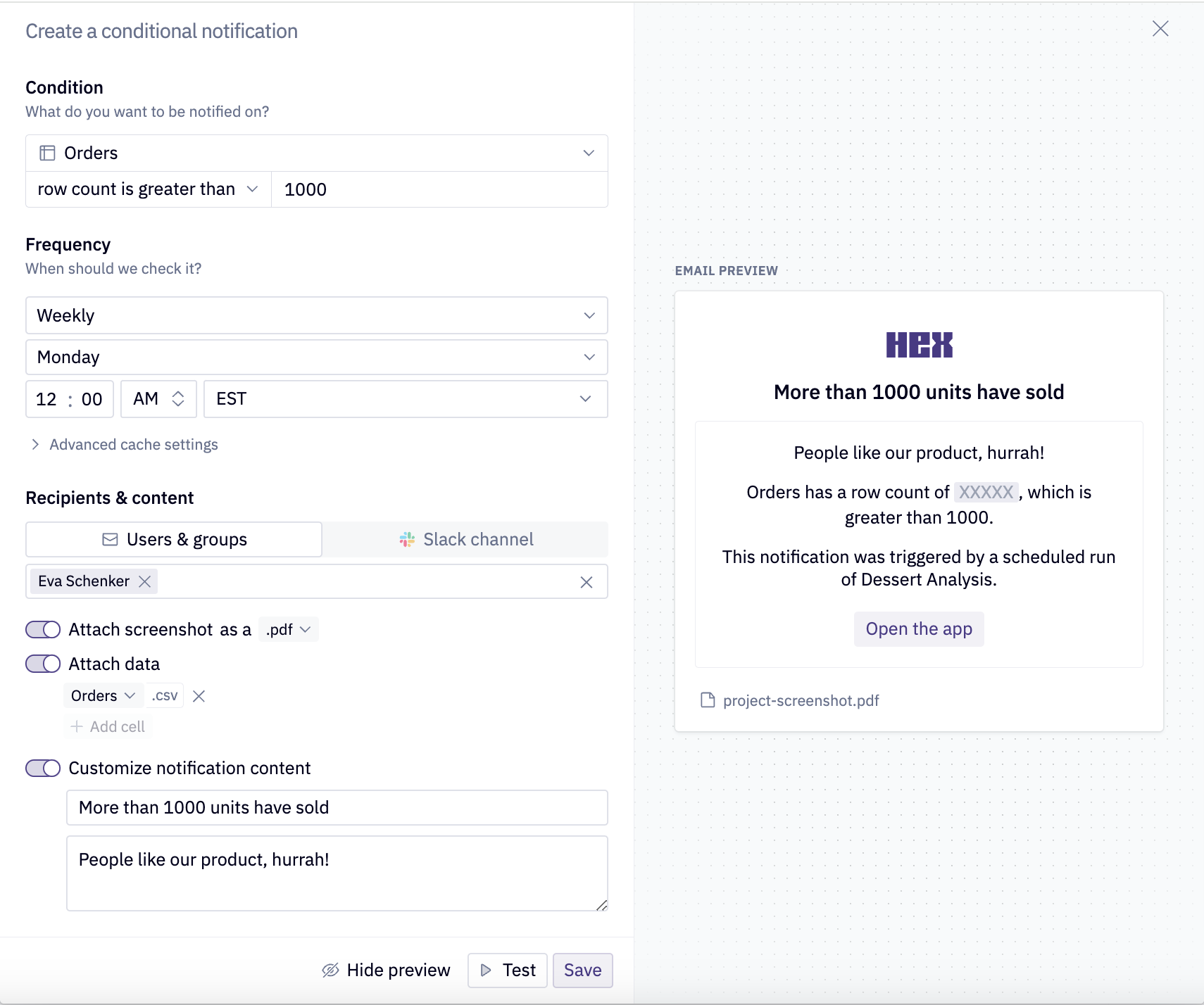Disable the Attach screenshot toggle
This screenshot has height=1005, width=1204.
(x=42, y=629)
